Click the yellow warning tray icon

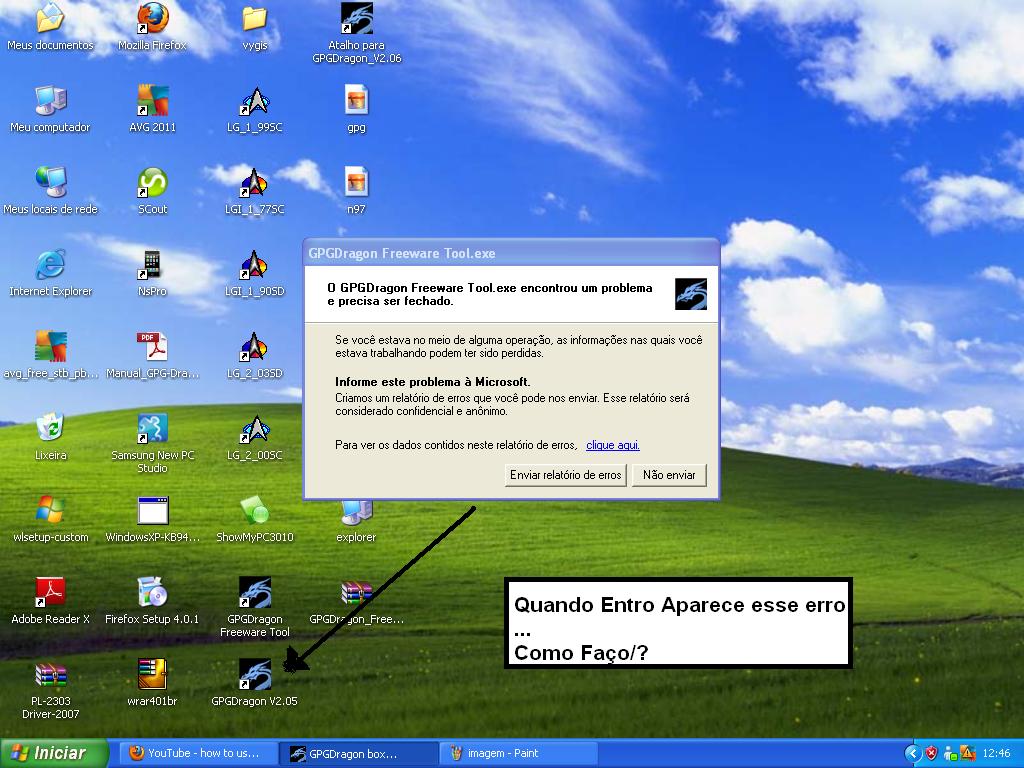(967, 754)
